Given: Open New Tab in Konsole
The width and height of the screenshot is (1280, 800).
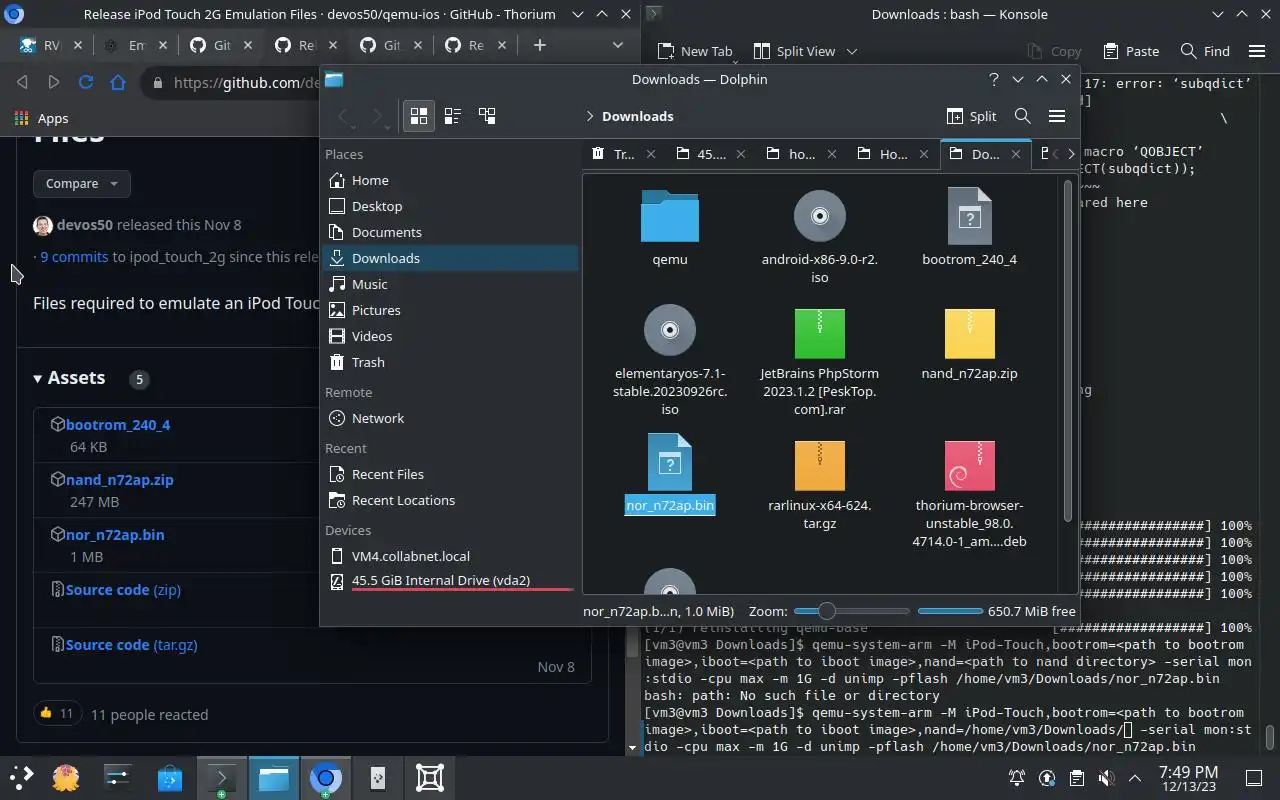Looking at the screenshot, I should coord(695,51).
